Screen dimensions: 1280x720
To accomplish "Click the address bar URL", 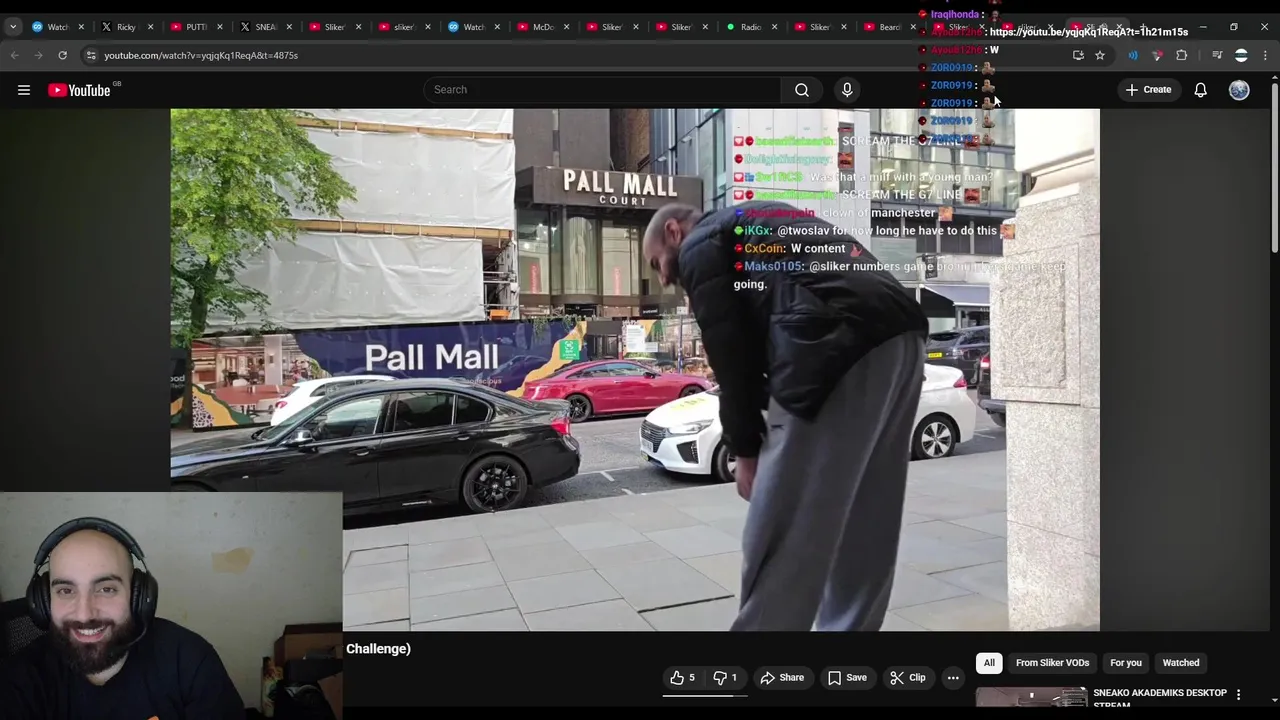I will pos(201,55).
